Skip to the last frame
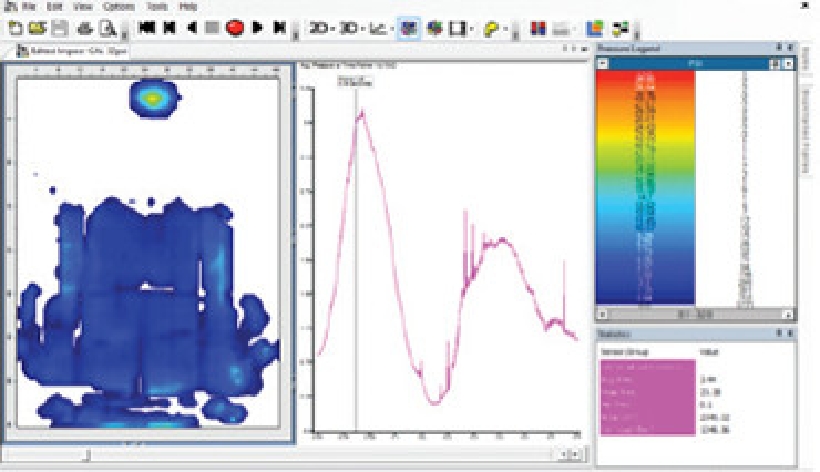 (x=278, y=27)
